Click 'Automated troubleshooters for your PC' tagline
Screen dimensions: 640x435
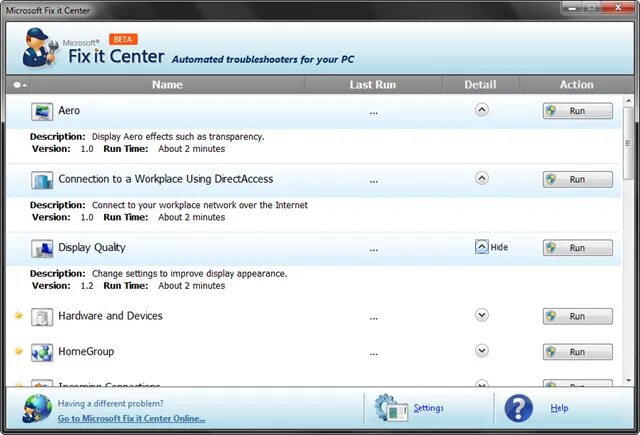click(x=263, y=60)
